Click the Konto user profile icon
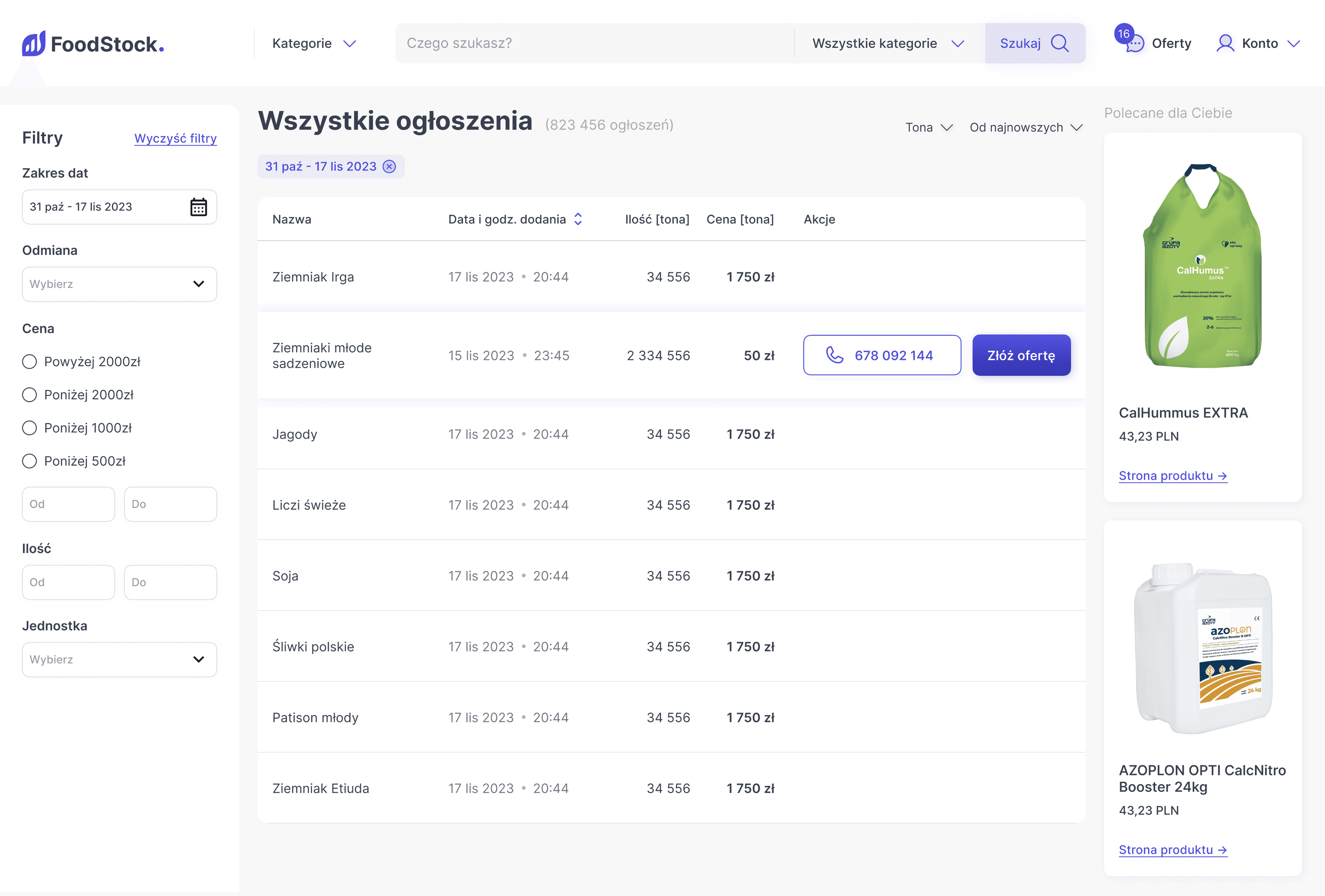Screen dimensions: 1325x896 (1225, 43)
